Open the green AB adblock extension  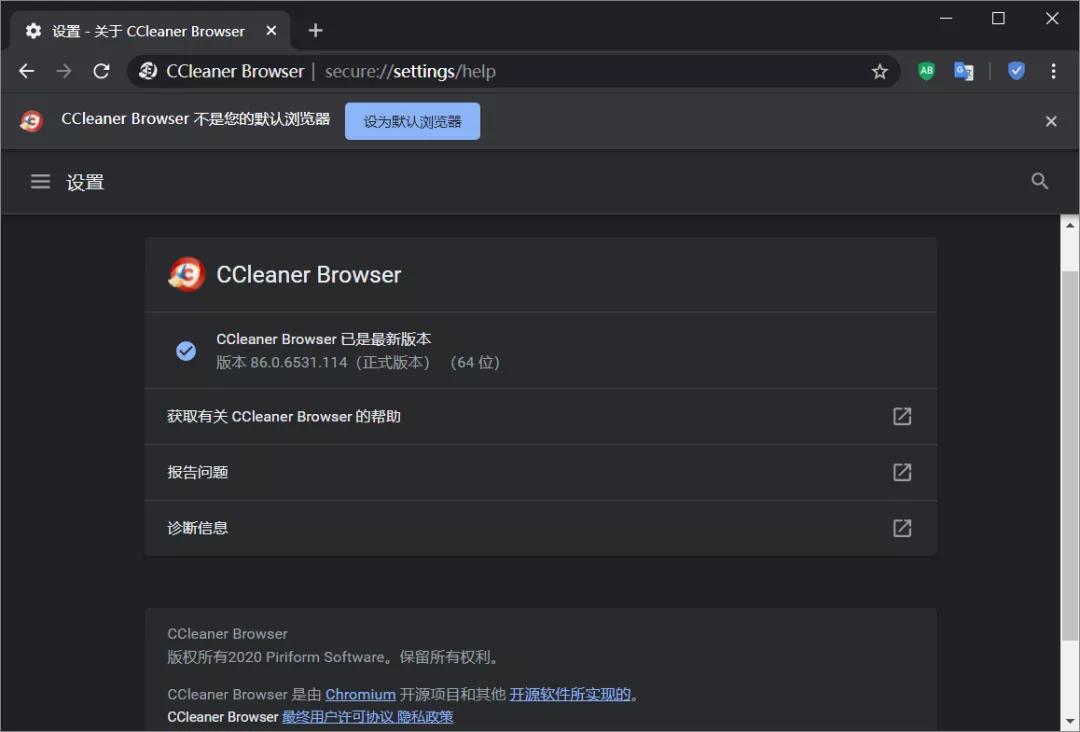[x=926, y=71]
